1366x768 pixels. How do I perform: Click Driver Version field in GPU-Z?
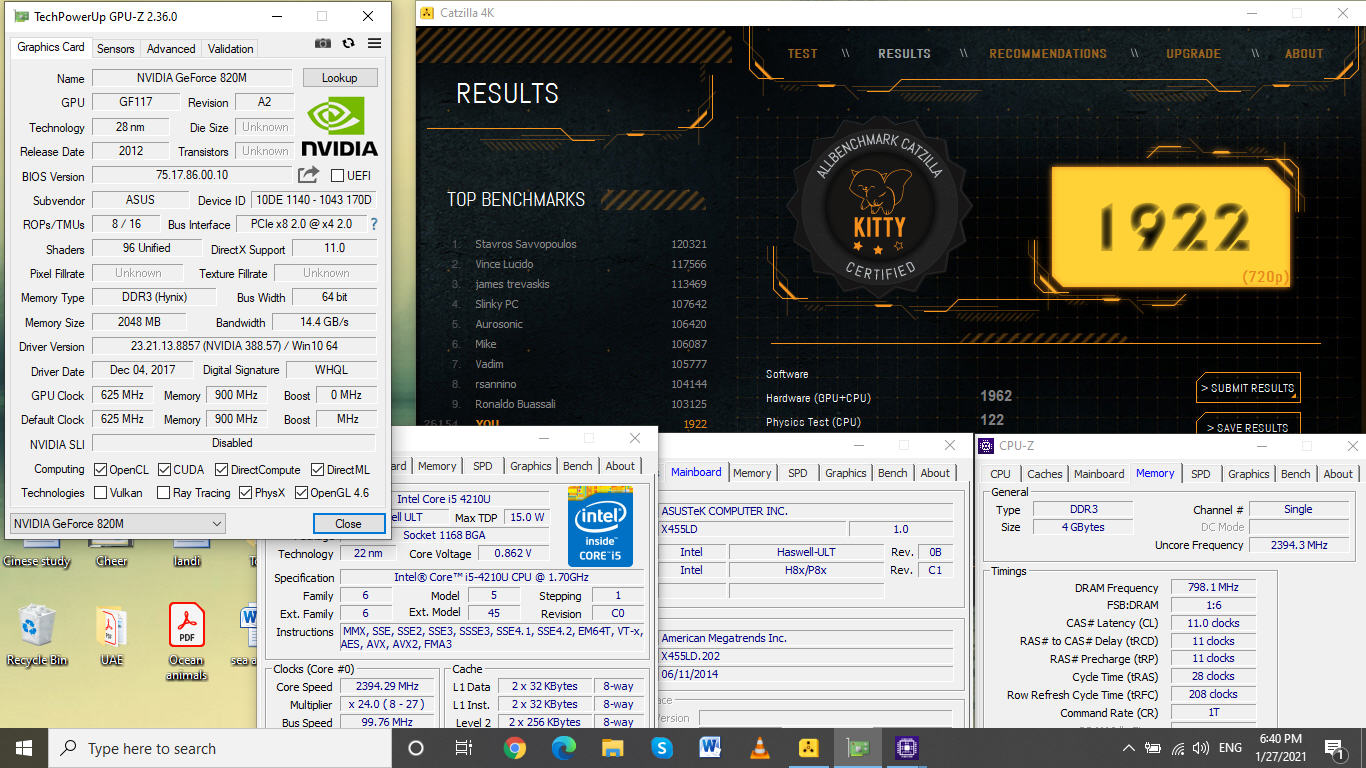click(234, 346)
